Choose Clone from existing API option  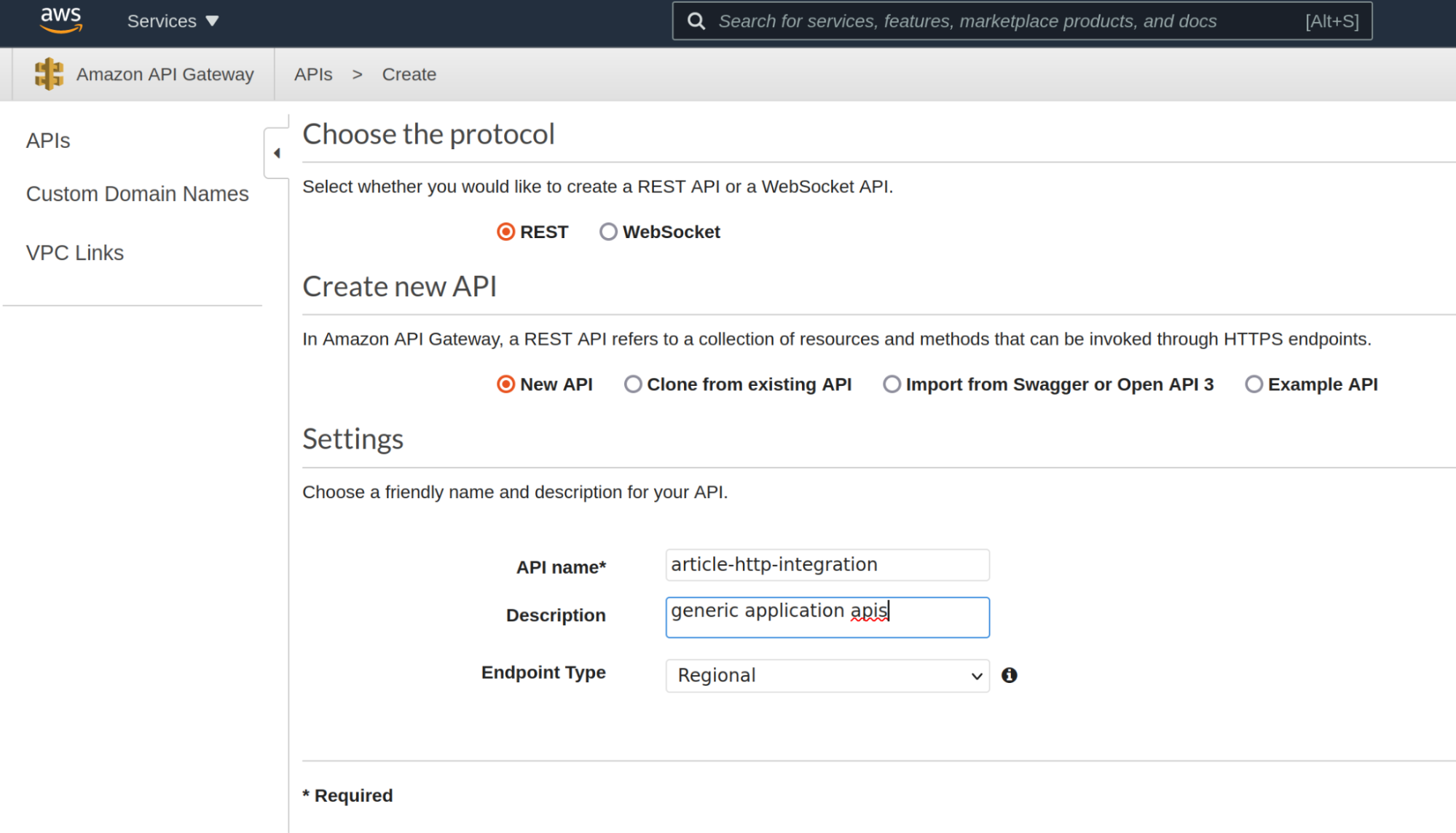click(x=633, y=384)
